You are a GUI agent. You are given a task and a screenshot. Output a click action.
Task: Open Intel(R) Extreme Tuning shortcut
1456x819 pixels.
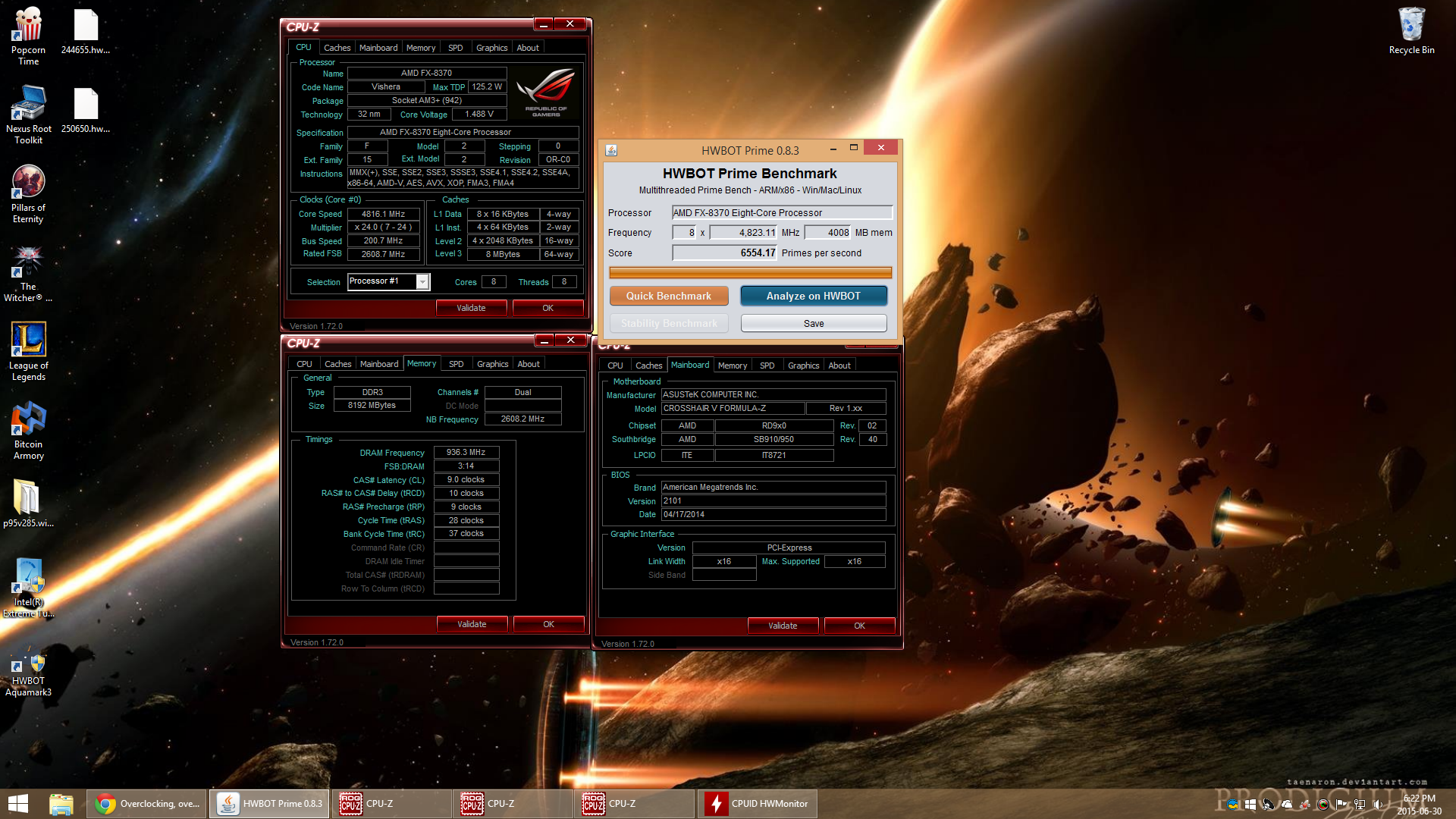[28, 588]
